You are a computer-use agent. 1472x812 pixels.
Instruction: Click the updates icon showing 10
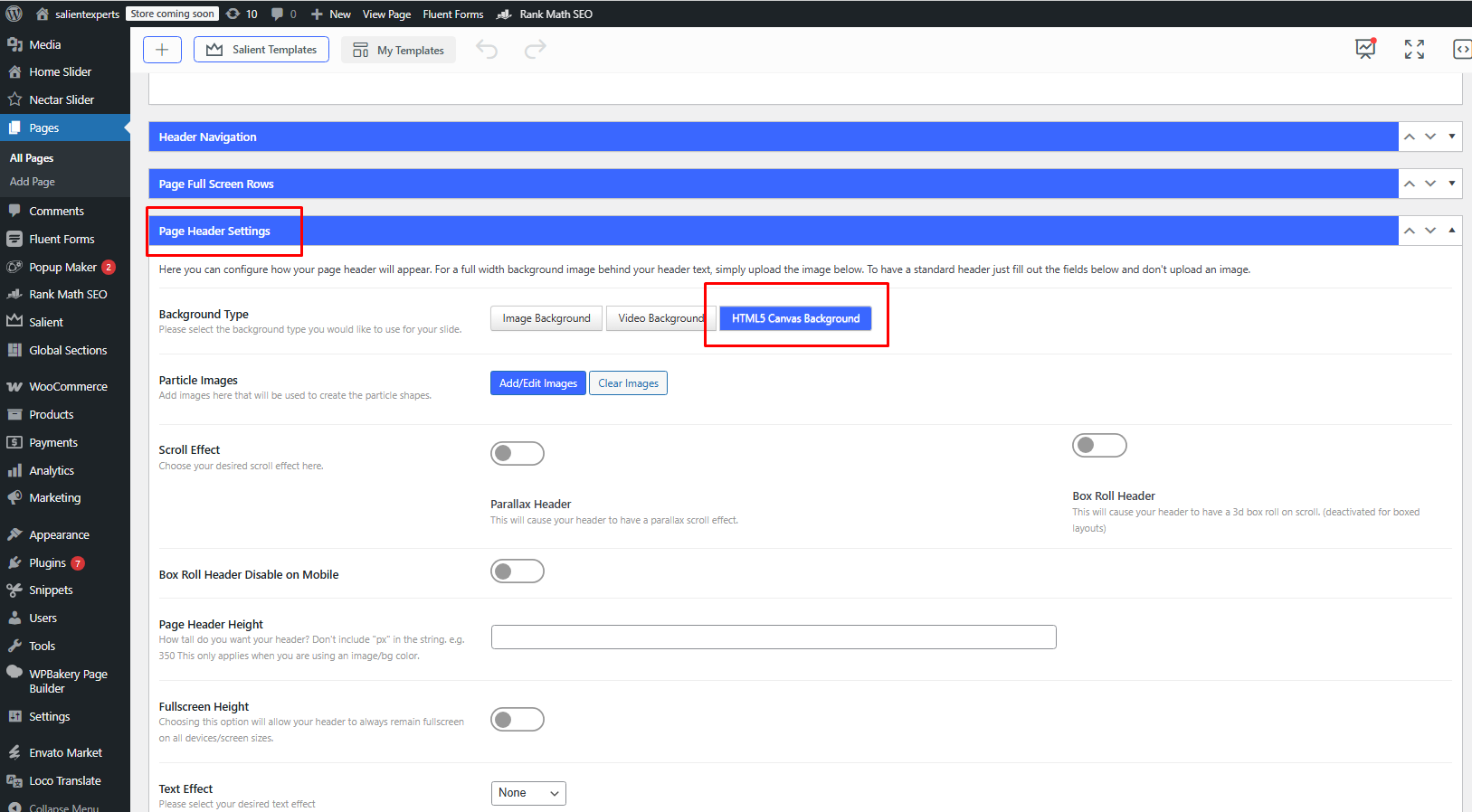click(x=242, y=14)
